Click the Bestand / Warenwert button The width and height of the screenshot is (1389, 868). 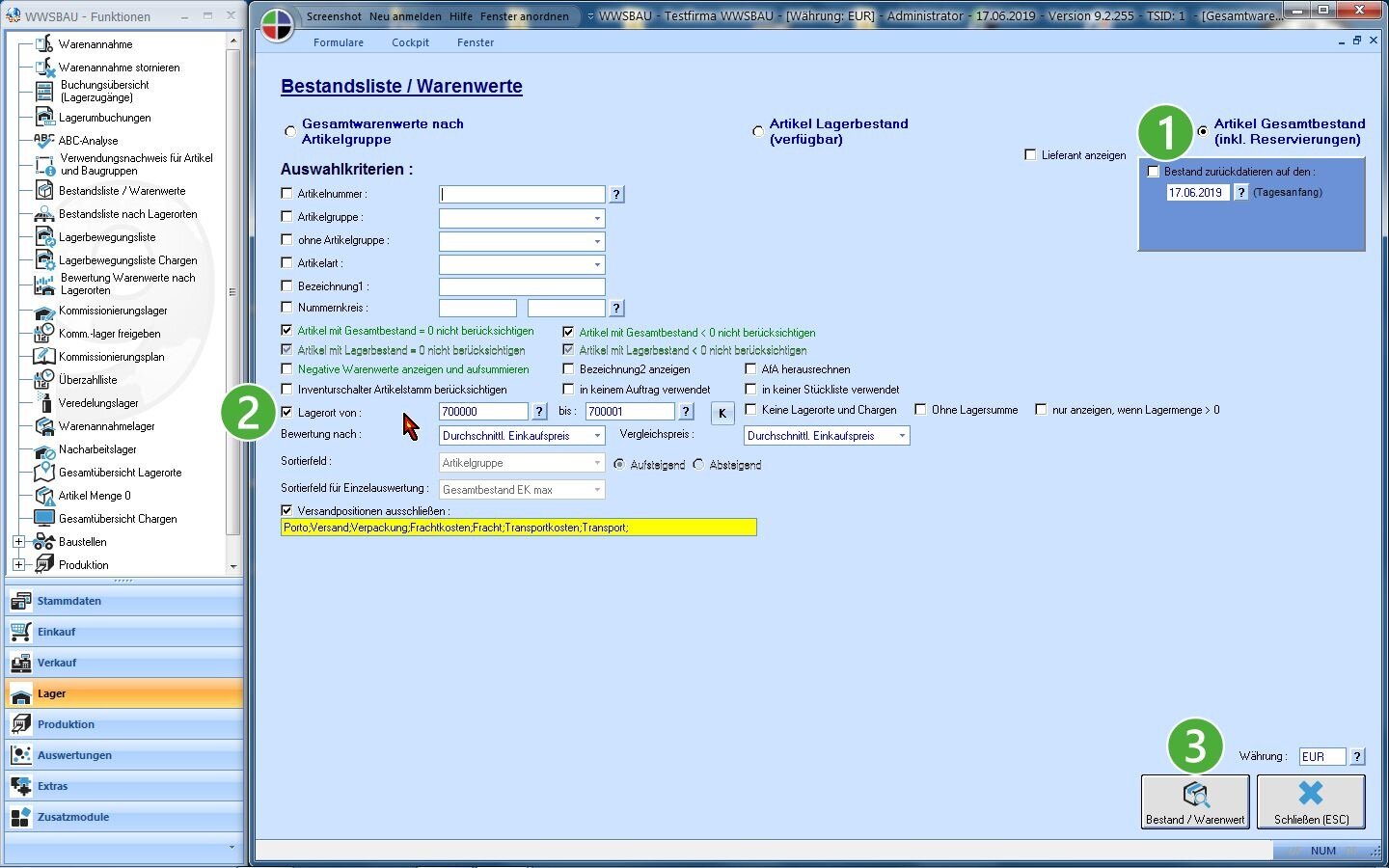pyautogui.click(x=1195, y=801)
